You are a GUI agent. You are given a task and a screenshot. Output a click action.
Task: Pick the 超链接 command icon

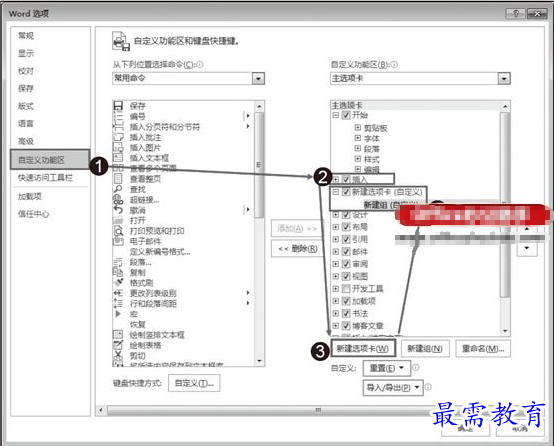[x=118, y=200]
